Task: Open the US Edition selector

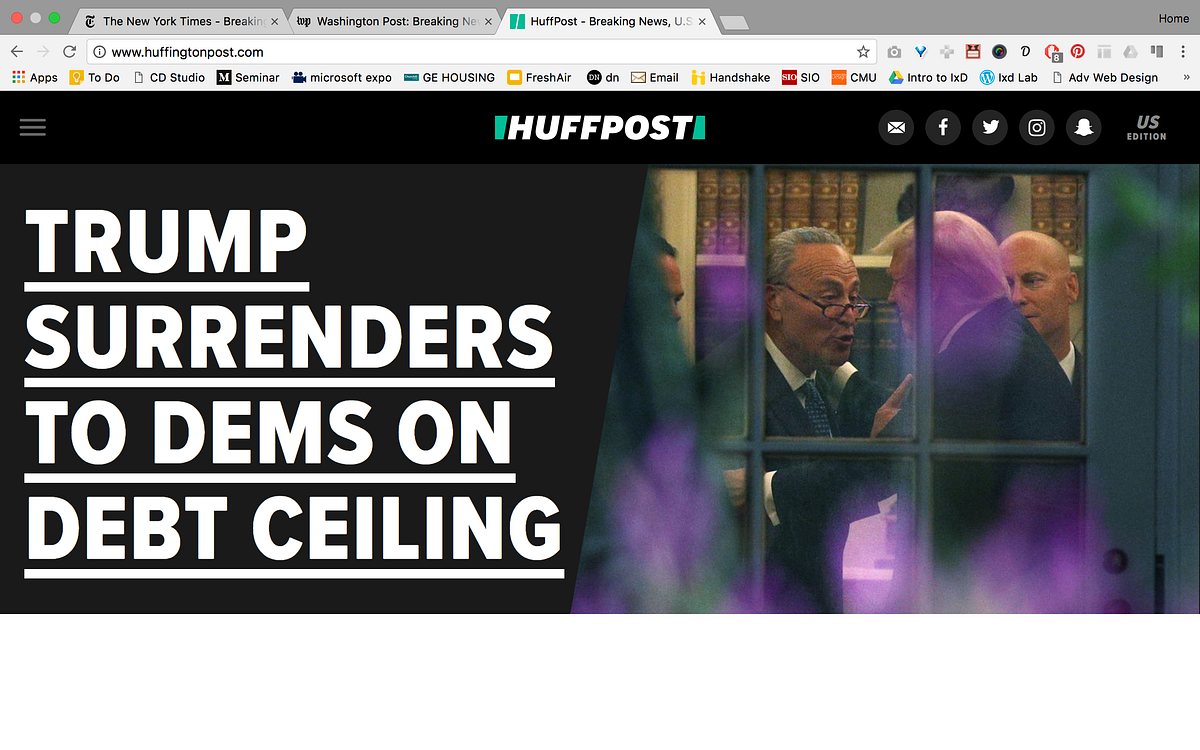Action: coord(1147,128)
